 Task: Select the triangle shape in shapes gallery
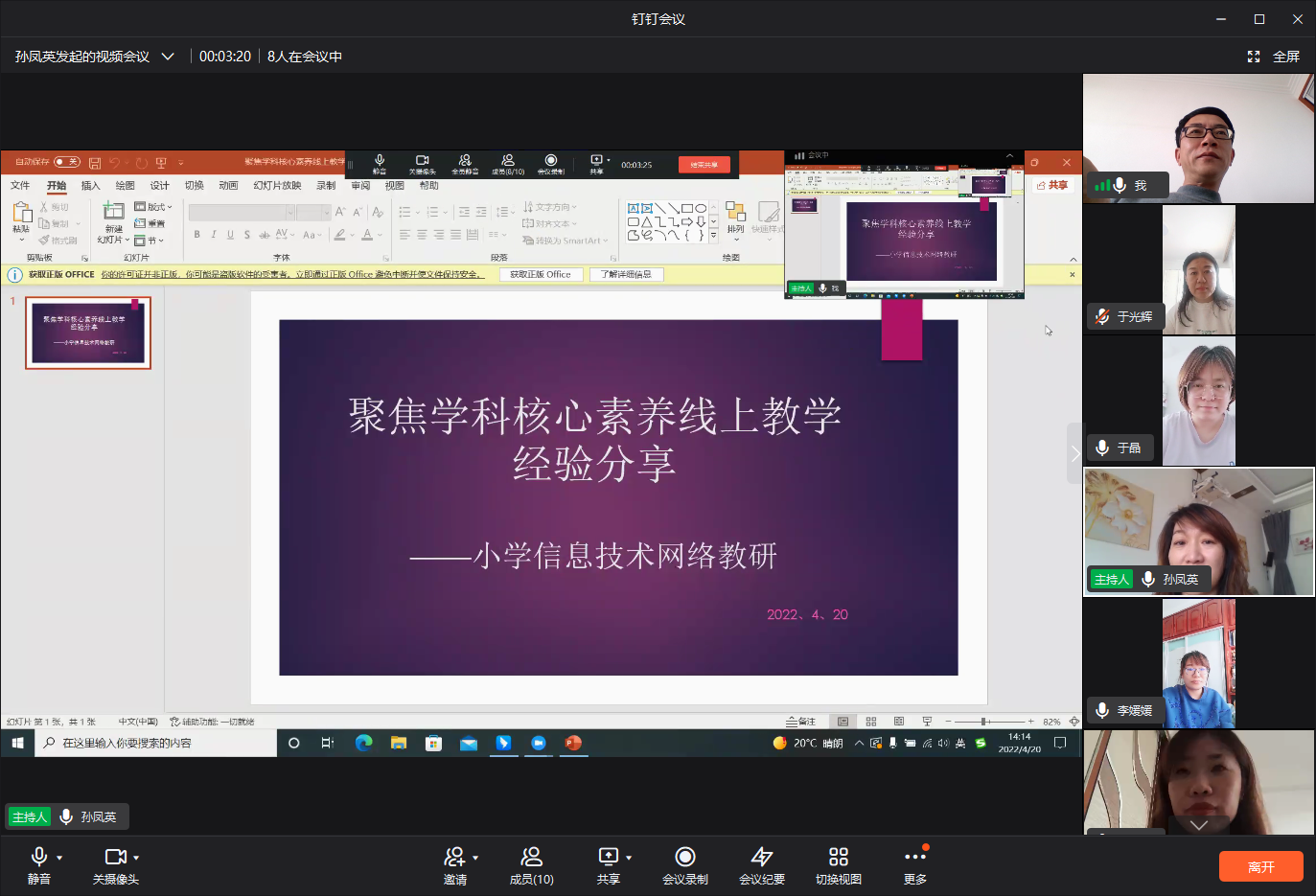pos(647,221)
